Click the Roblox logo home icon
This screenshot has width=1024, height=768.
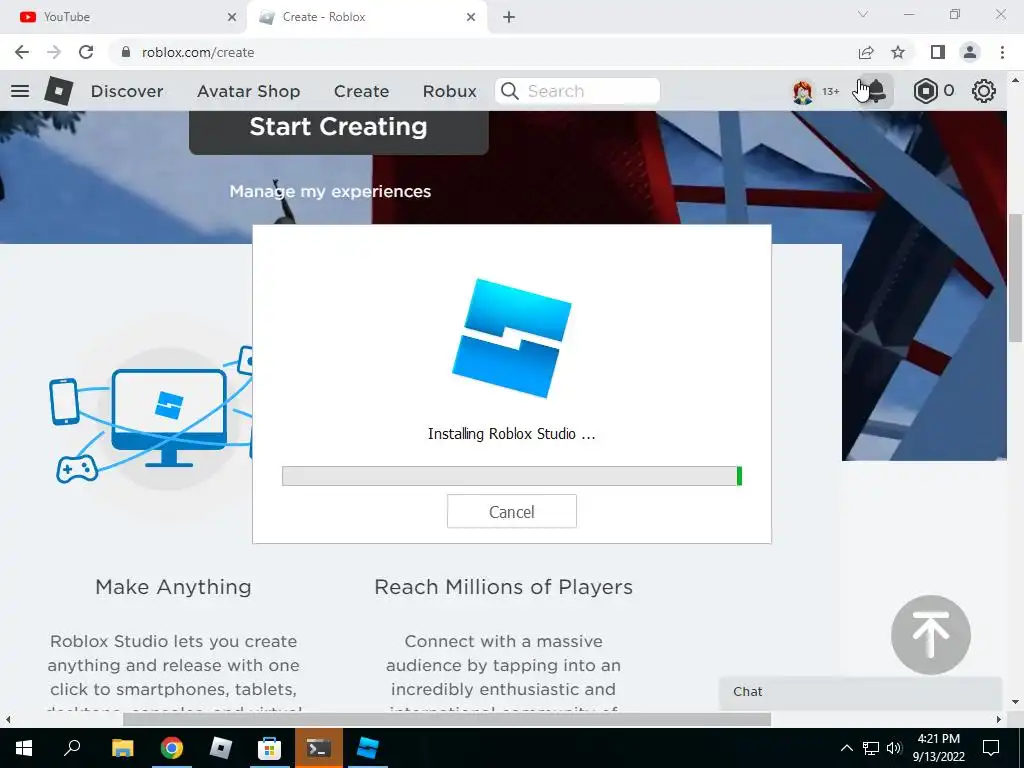point(59,91)
